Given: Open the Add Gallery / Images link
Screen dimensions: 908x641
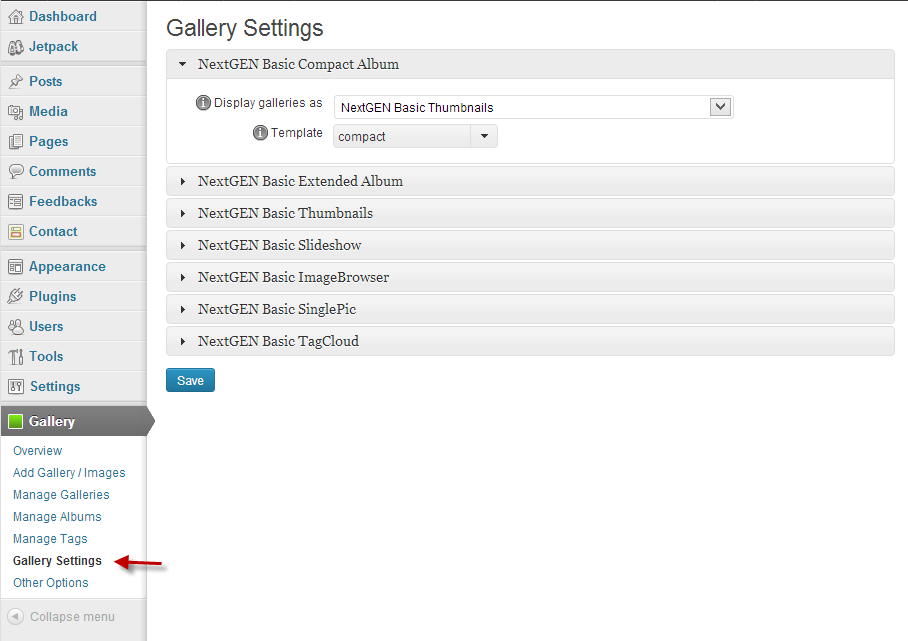Looking at the screenshot, I should pos(69,473).
